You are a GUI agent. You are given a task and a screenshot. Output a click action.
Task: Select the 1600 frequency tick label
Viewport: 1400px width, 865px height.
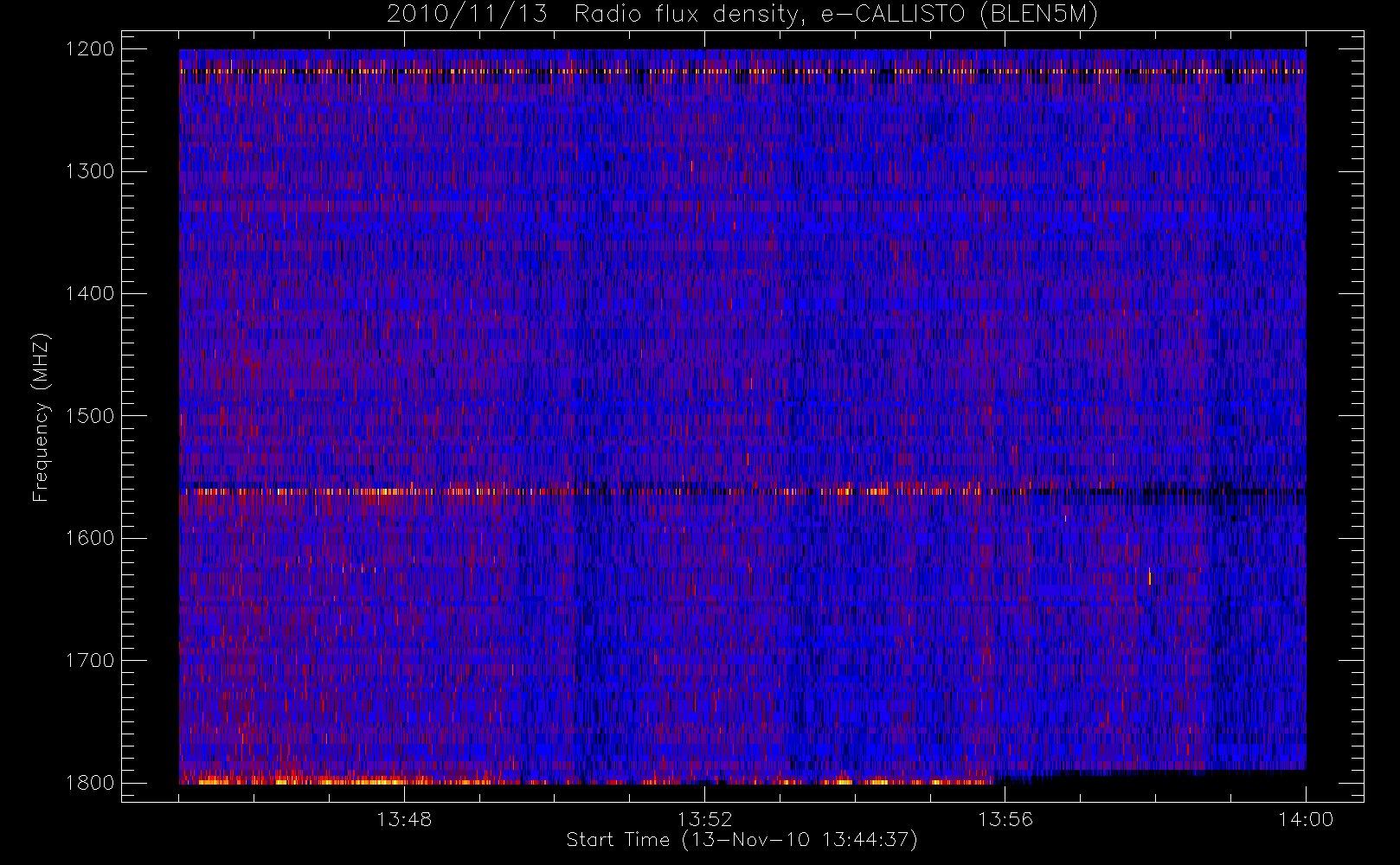tap(90, 538)
